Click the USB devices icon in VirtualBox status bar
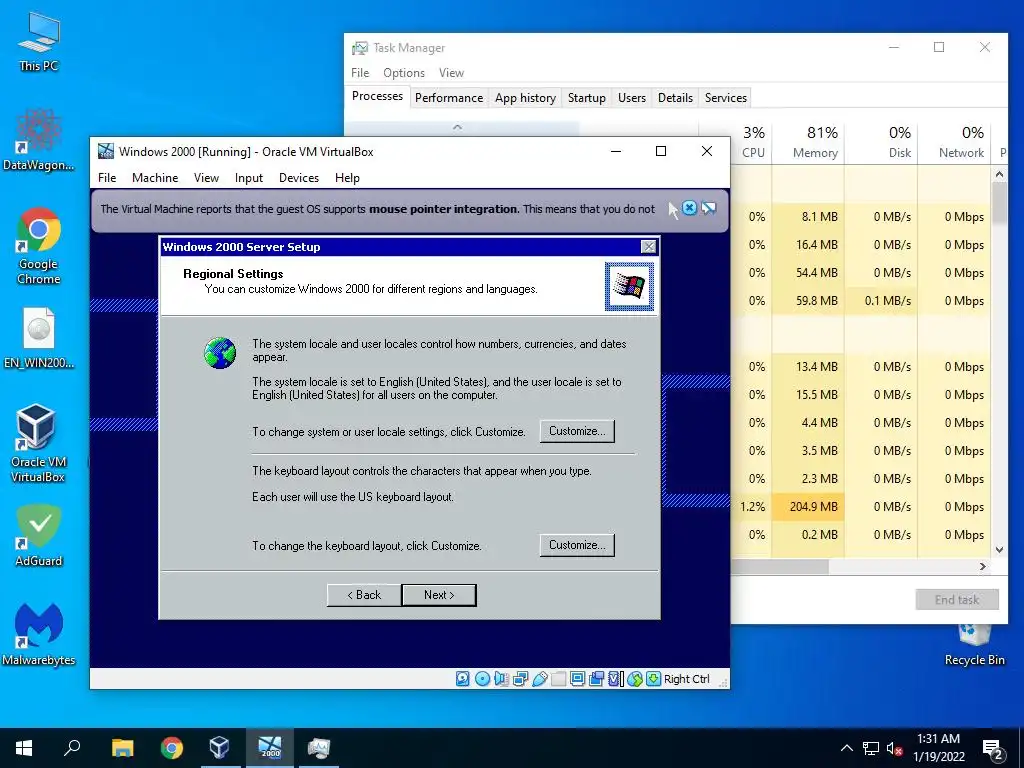Image resolution: width=1024 pixels, height=768 pixels. [x=539, y=679]
